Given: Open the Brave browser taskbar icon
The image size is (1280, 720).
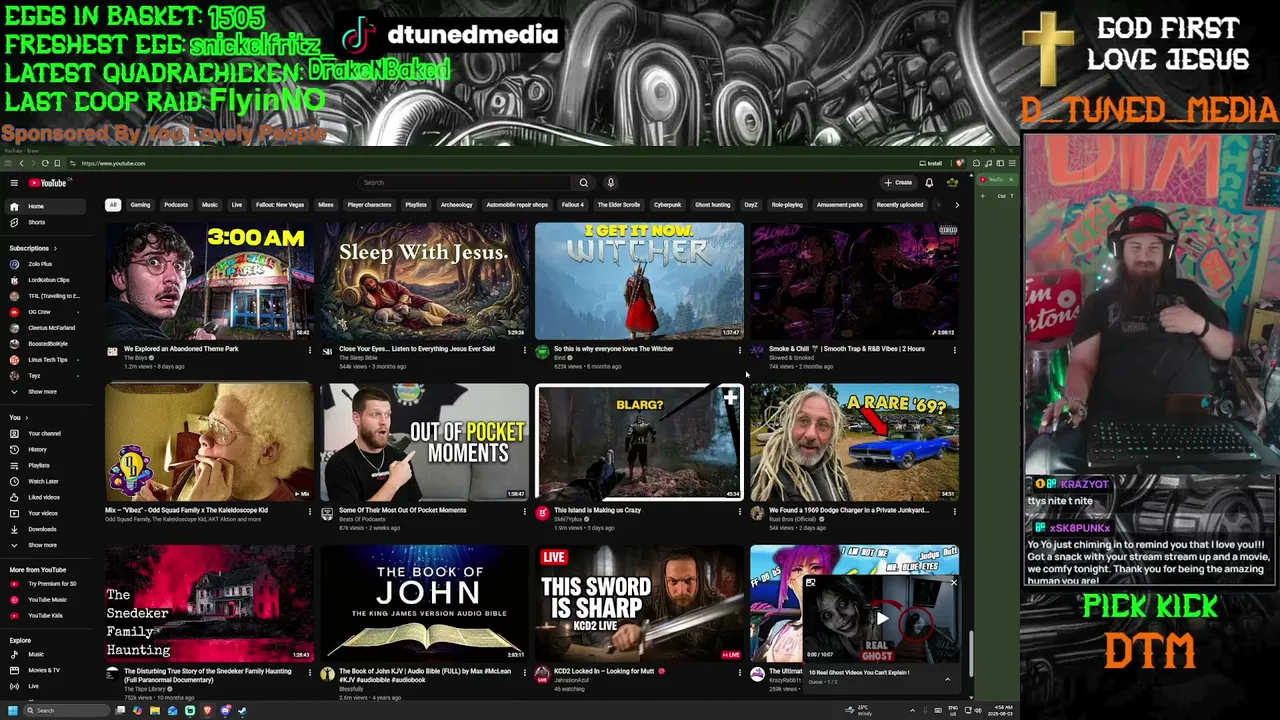Looking at the screenshot, I should [208, 710].
